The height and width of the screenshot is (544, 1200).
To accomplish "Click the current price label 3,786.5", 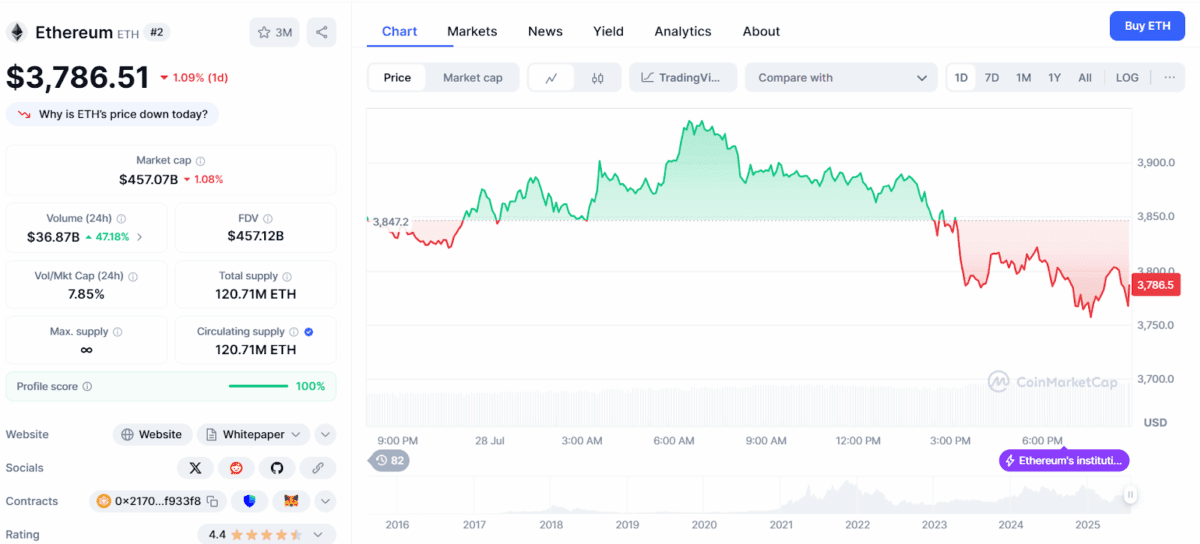I will (x=1154, y=285).
